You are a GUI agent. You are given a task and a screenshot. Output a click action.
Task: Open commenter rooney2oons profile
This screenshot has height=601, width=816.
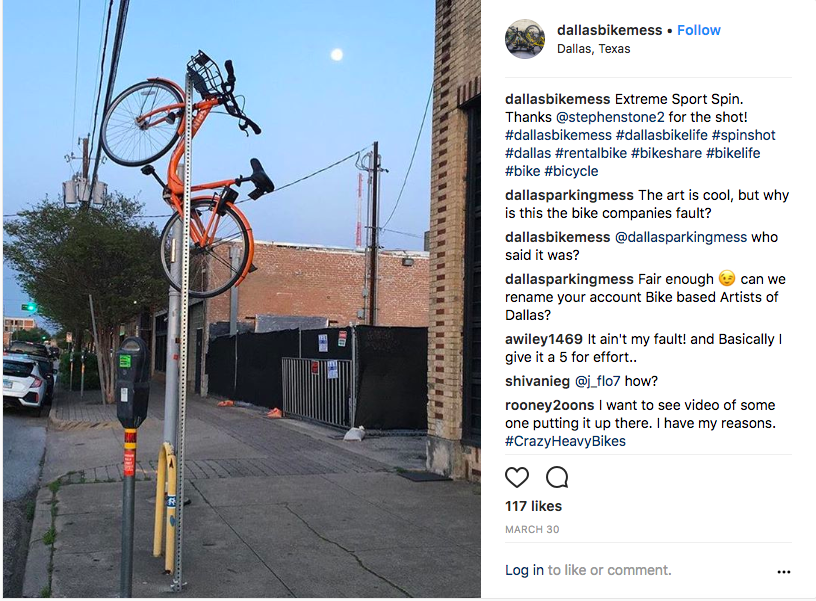(550, 405)
